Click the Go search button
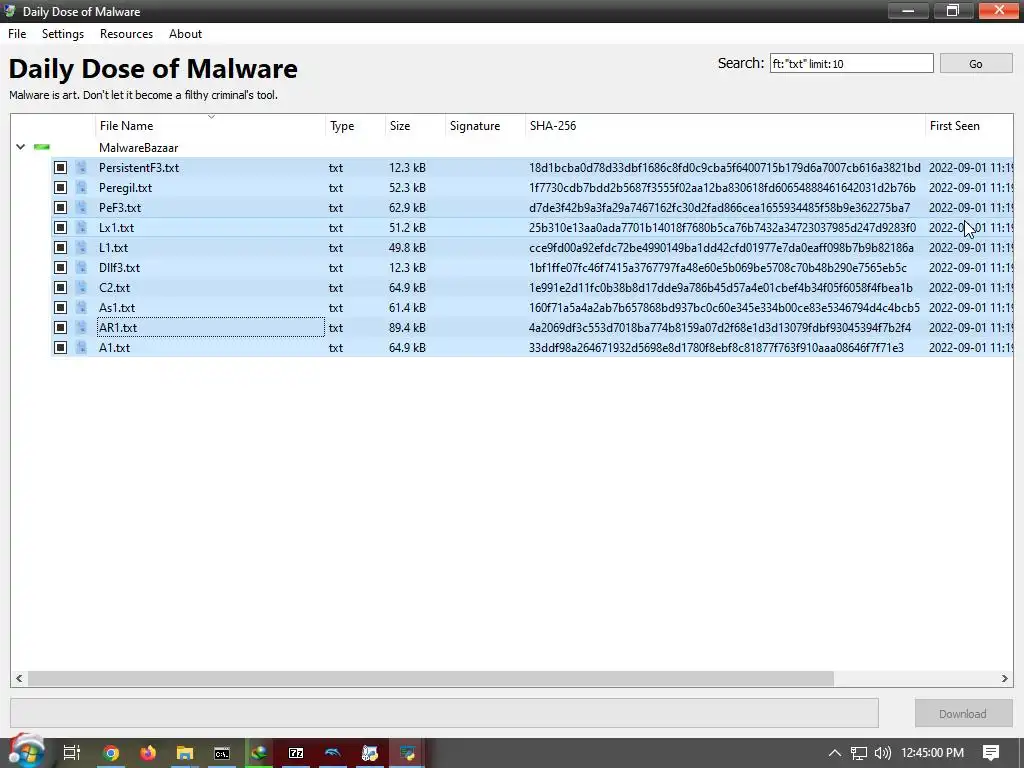1024x768 pixels. (976, 63)
